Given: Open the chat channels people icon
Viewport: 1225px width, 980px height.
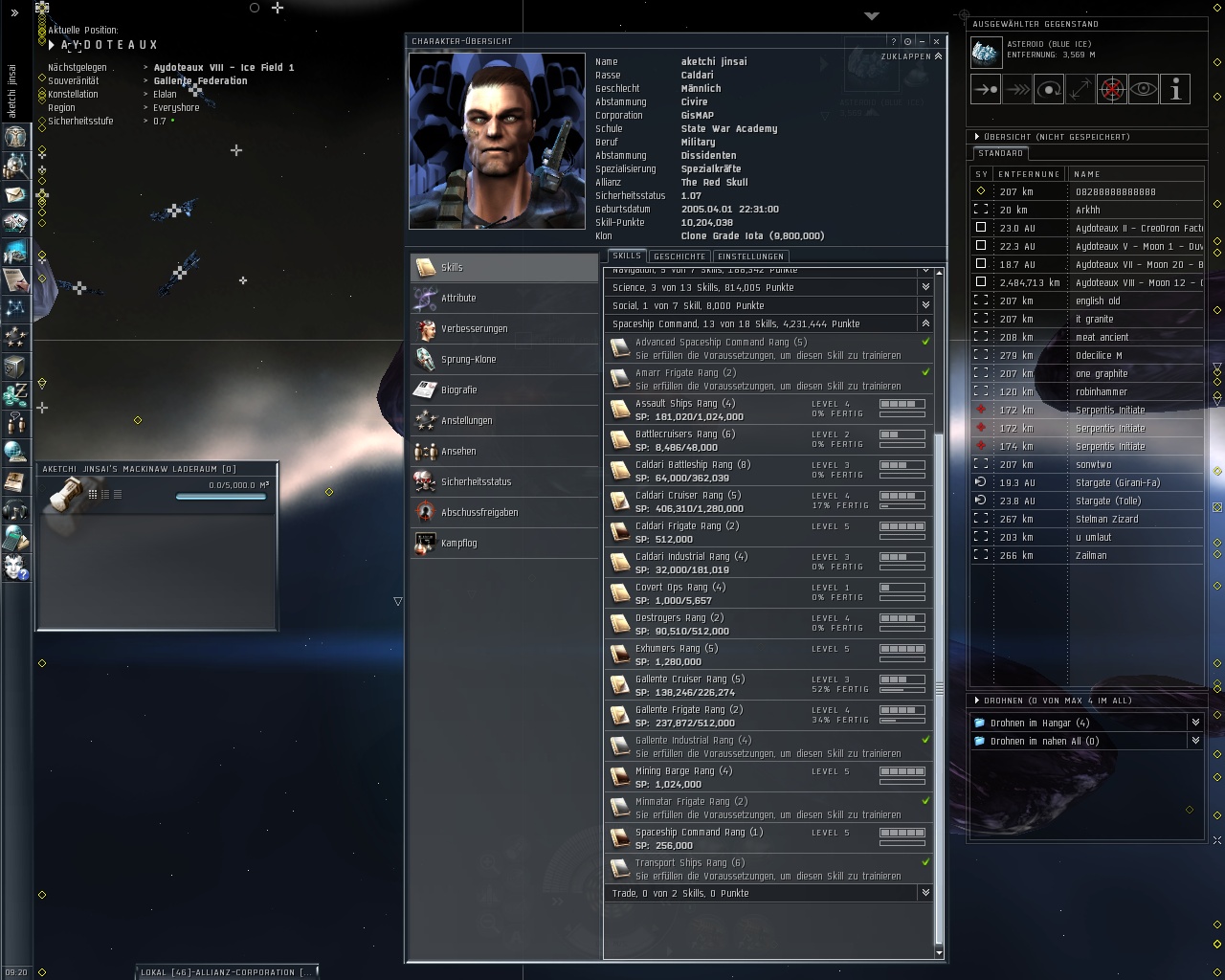Looking at the screenshot, I should [15, 423].
